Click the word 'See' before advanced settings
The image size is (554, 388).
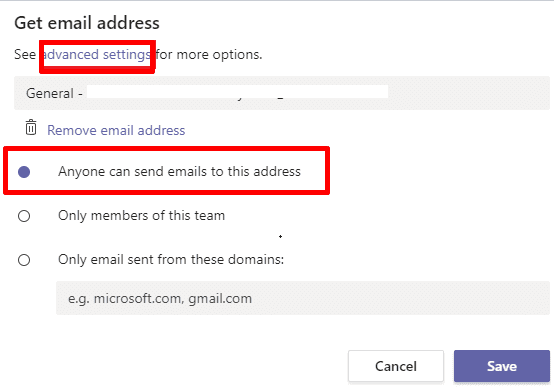(25, 54)
